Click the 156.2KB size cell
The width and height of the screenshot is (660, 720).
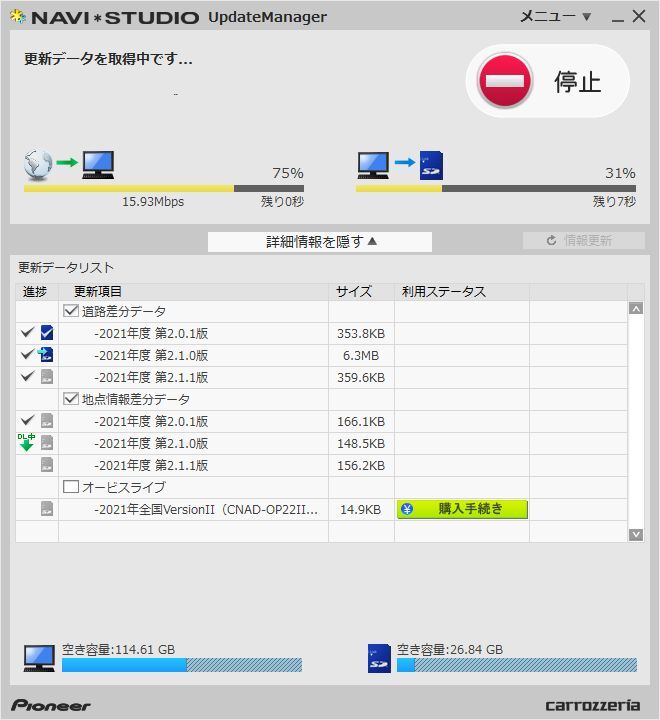click(361, 466)
